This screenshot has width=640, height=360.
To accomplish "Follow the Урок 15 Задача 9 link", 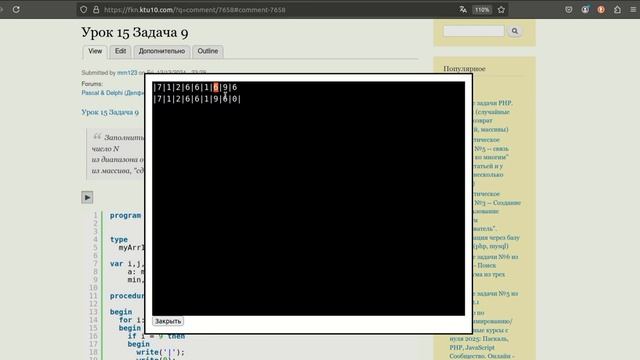I will (110, 112).
